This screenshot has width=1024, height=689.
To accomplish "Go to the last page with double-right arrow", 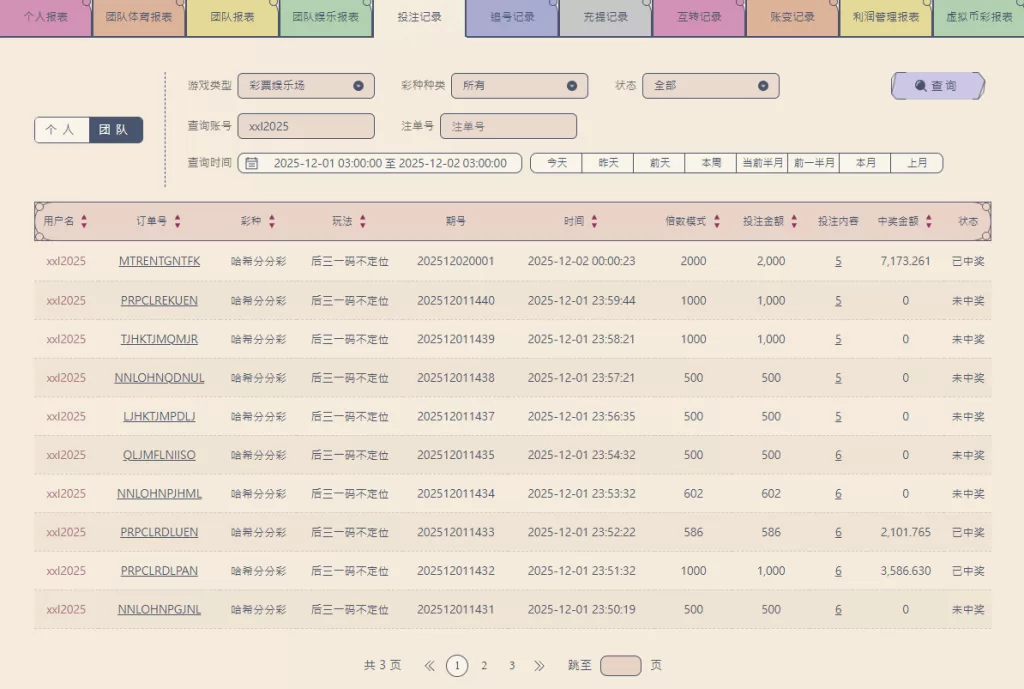I will click(x=539, y=666).
